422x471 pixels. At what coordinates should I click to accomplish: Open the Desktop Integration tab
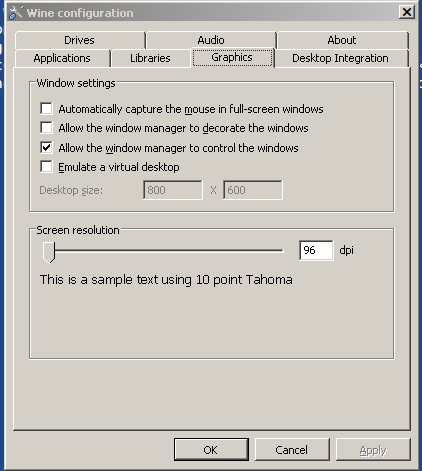coord(341,58)
